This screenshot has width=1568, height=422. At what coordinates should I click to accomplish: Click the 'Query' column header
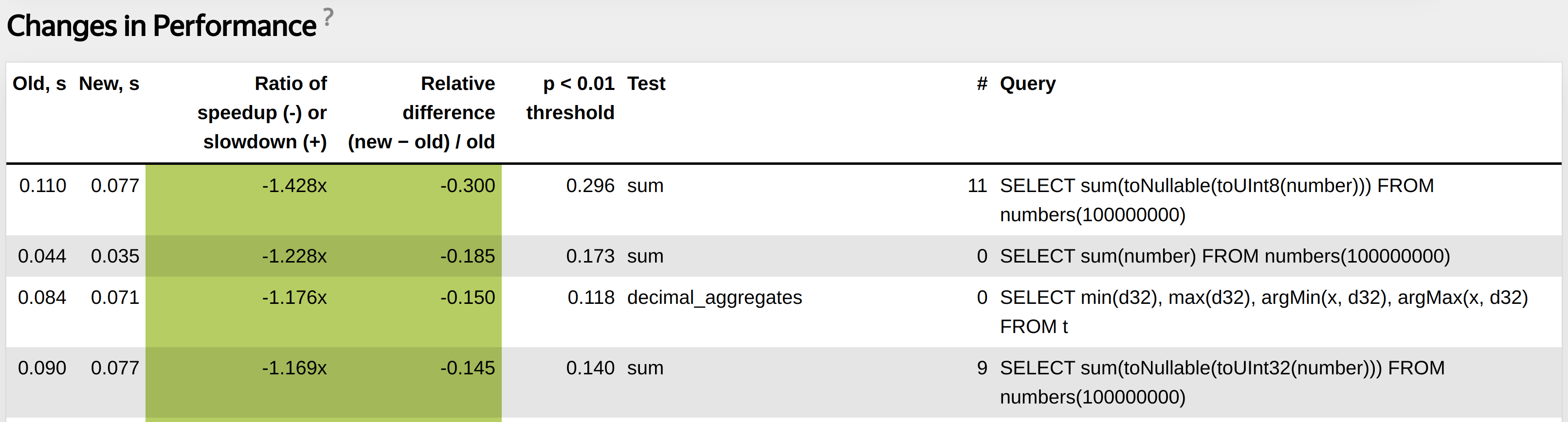(1027, 84)
